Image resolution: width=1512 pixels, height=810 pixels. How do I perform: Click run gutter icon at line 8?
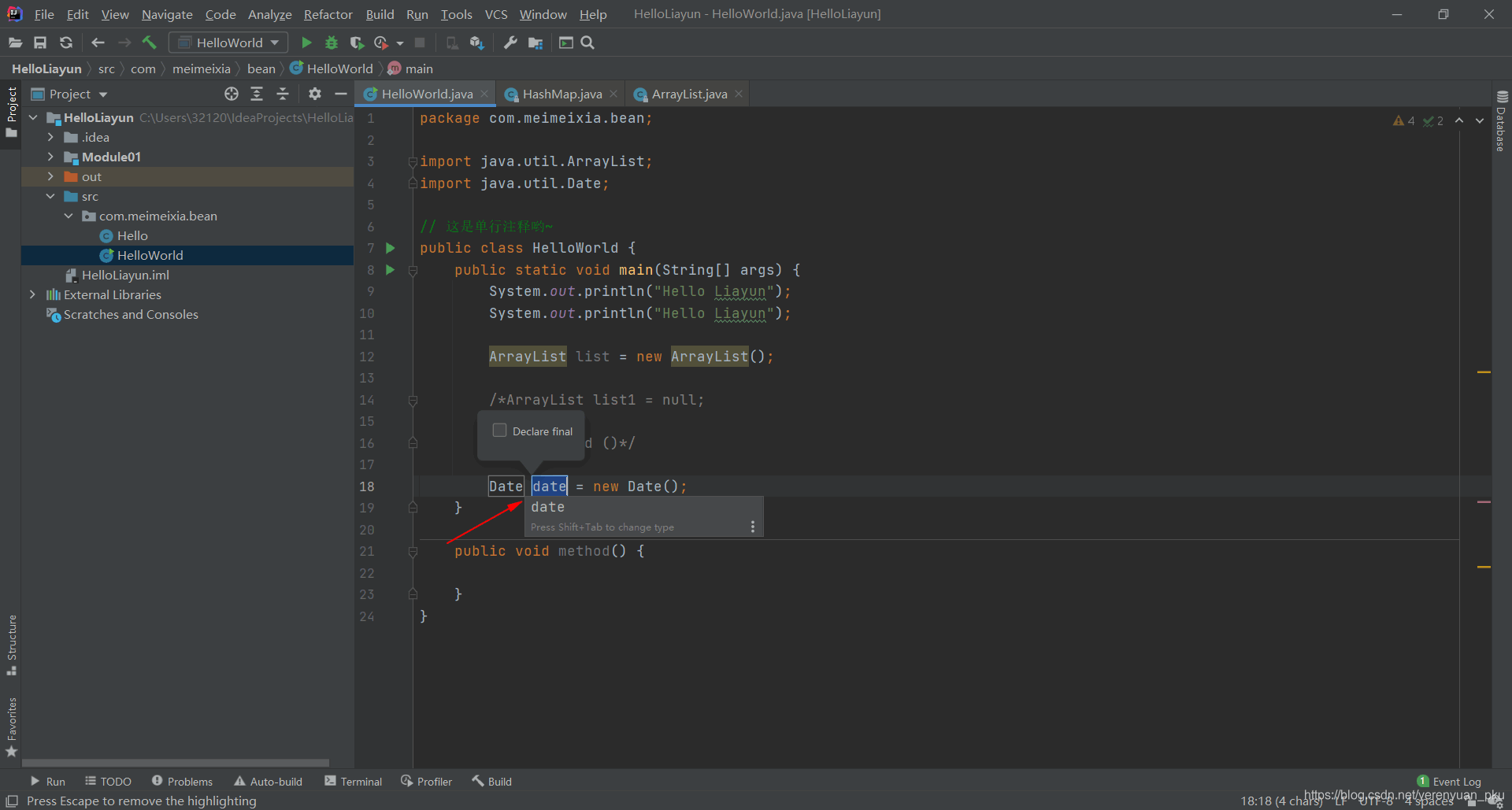click(x=390, y=270)
